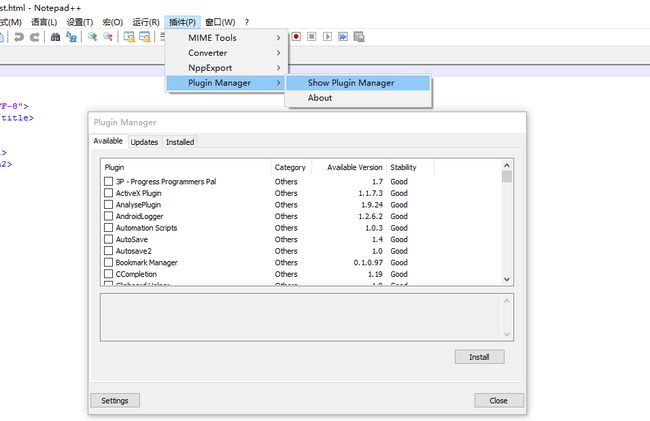Click version 1.9.24 of AnalysePlugin
650x421 pixels.
372,205
